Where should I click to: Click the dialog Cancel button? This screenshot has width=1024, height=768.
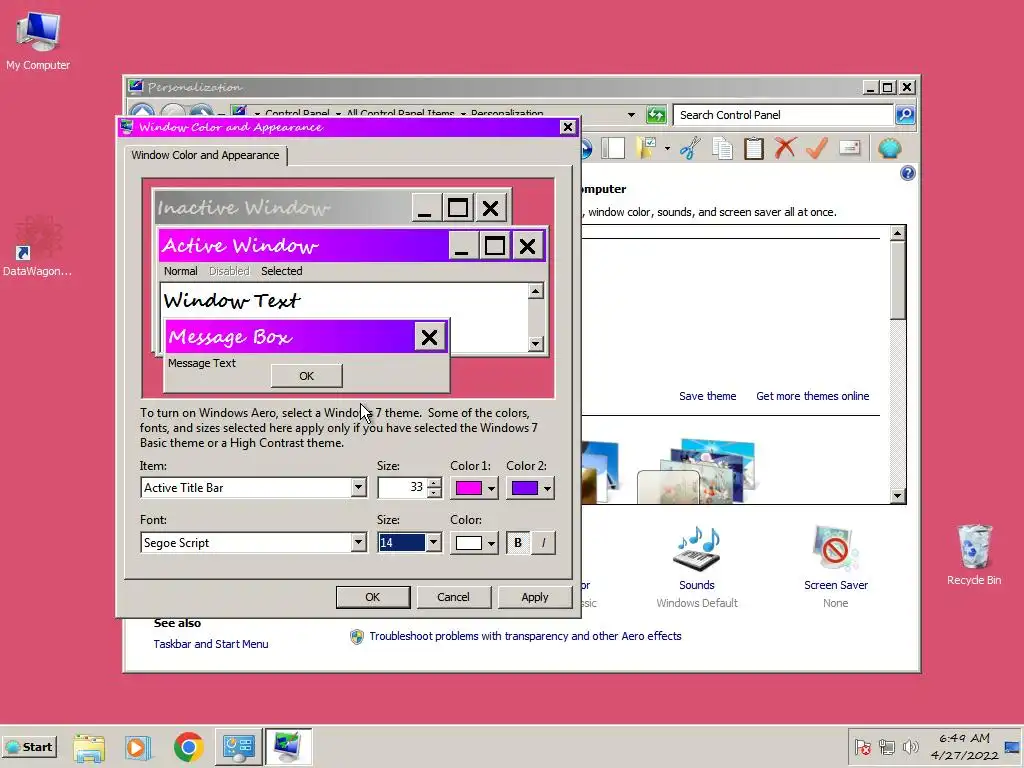coord(453,597)
